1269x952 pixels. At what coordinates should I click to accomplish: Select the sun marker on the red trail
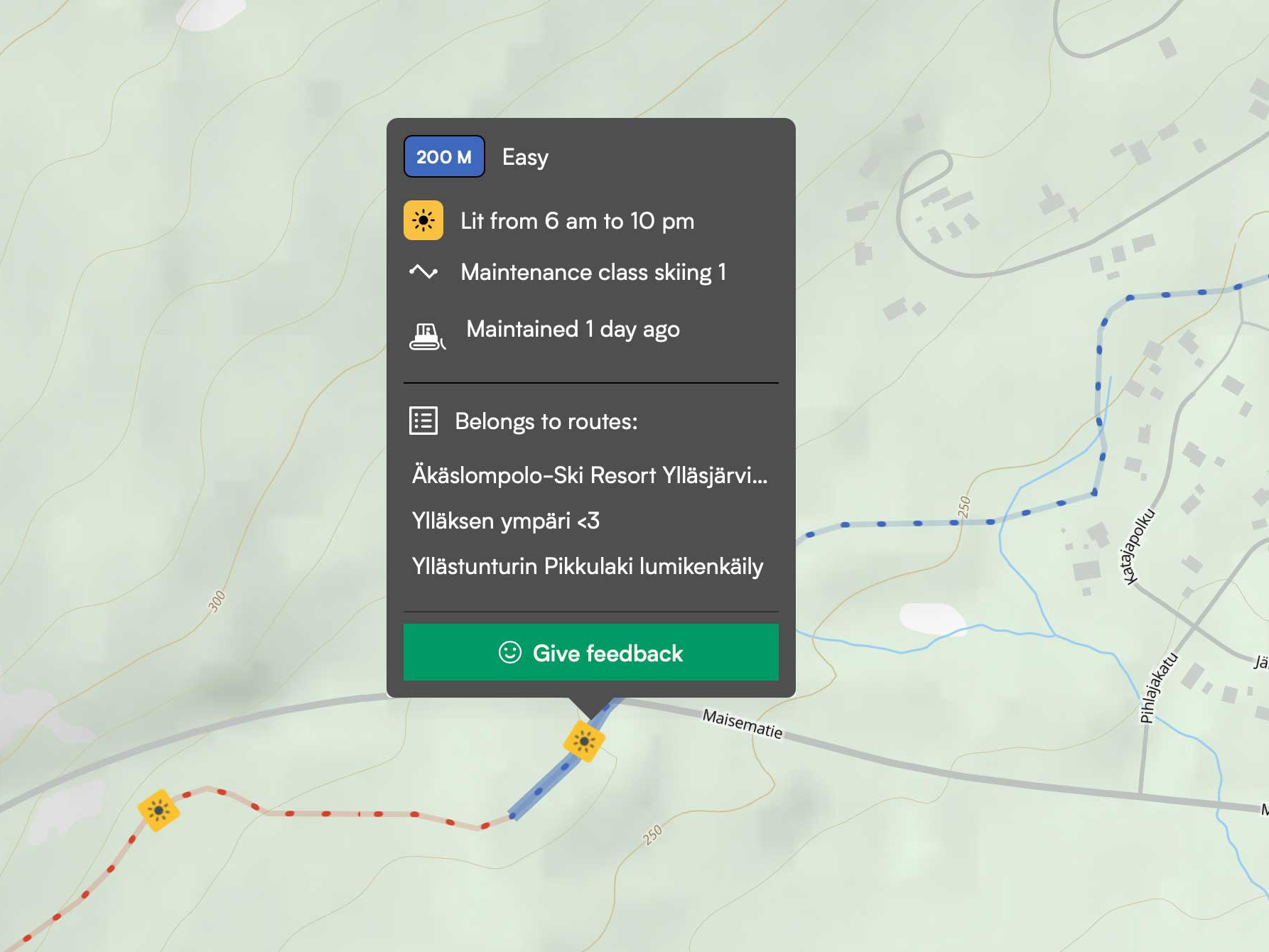[158, 810]
